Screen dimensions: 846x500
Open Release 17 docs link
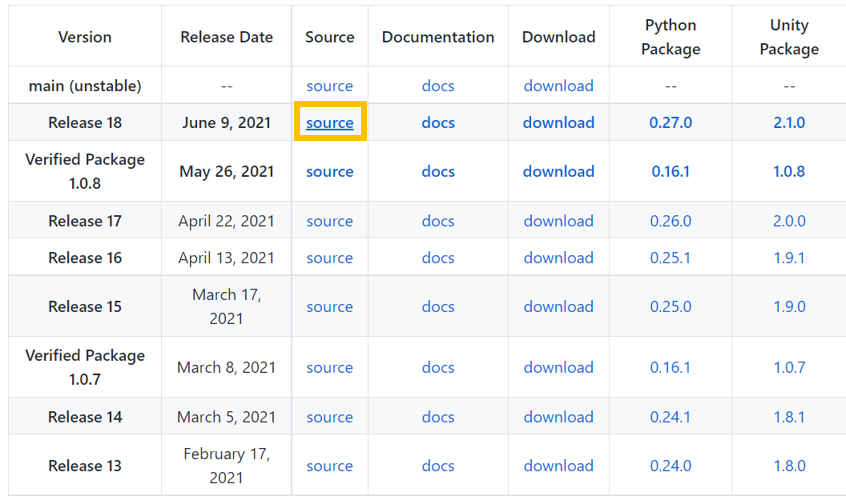[438, 221]
